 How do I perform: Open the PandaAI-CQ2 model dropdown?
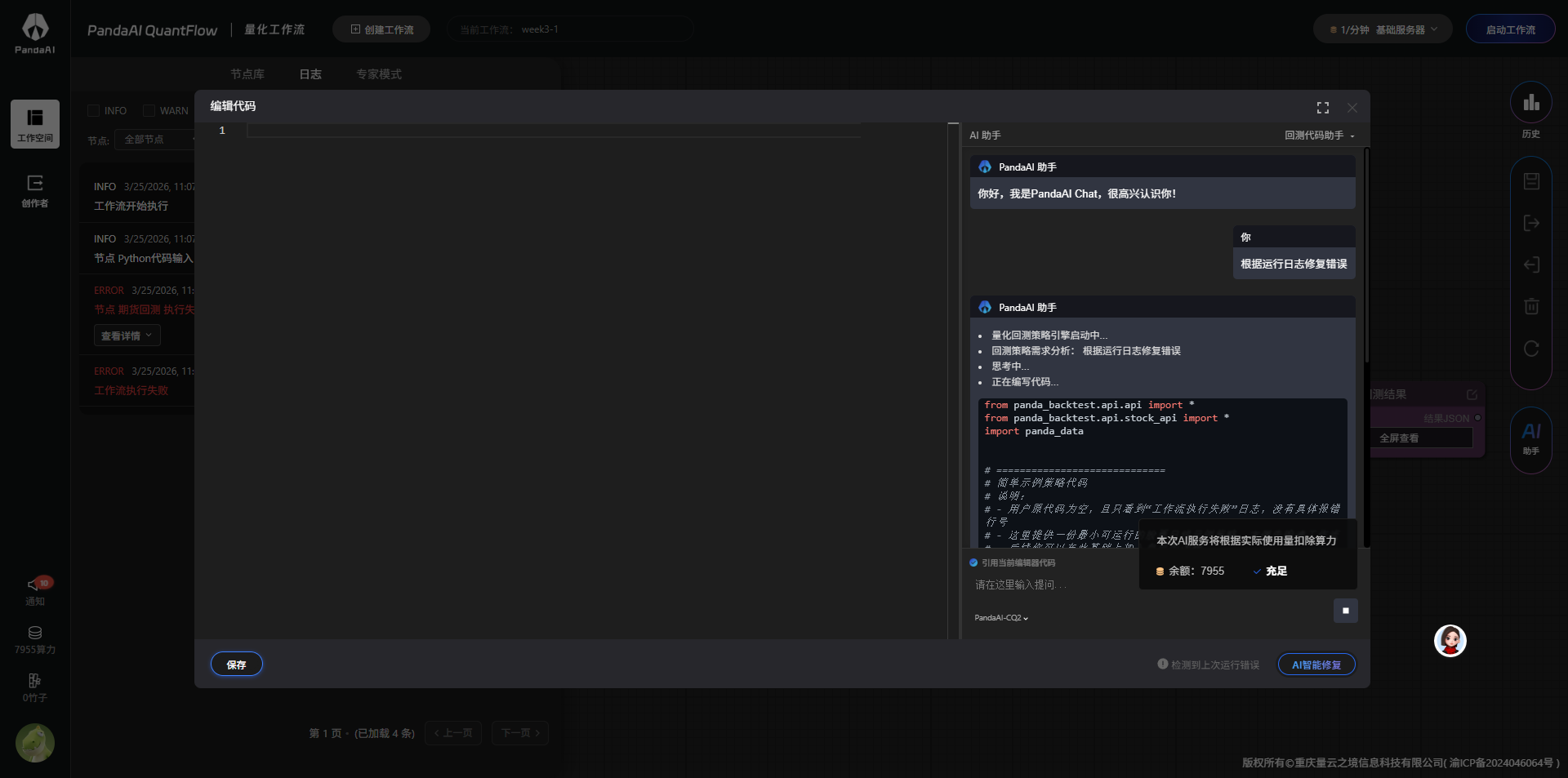click(x=1000, y=618)
